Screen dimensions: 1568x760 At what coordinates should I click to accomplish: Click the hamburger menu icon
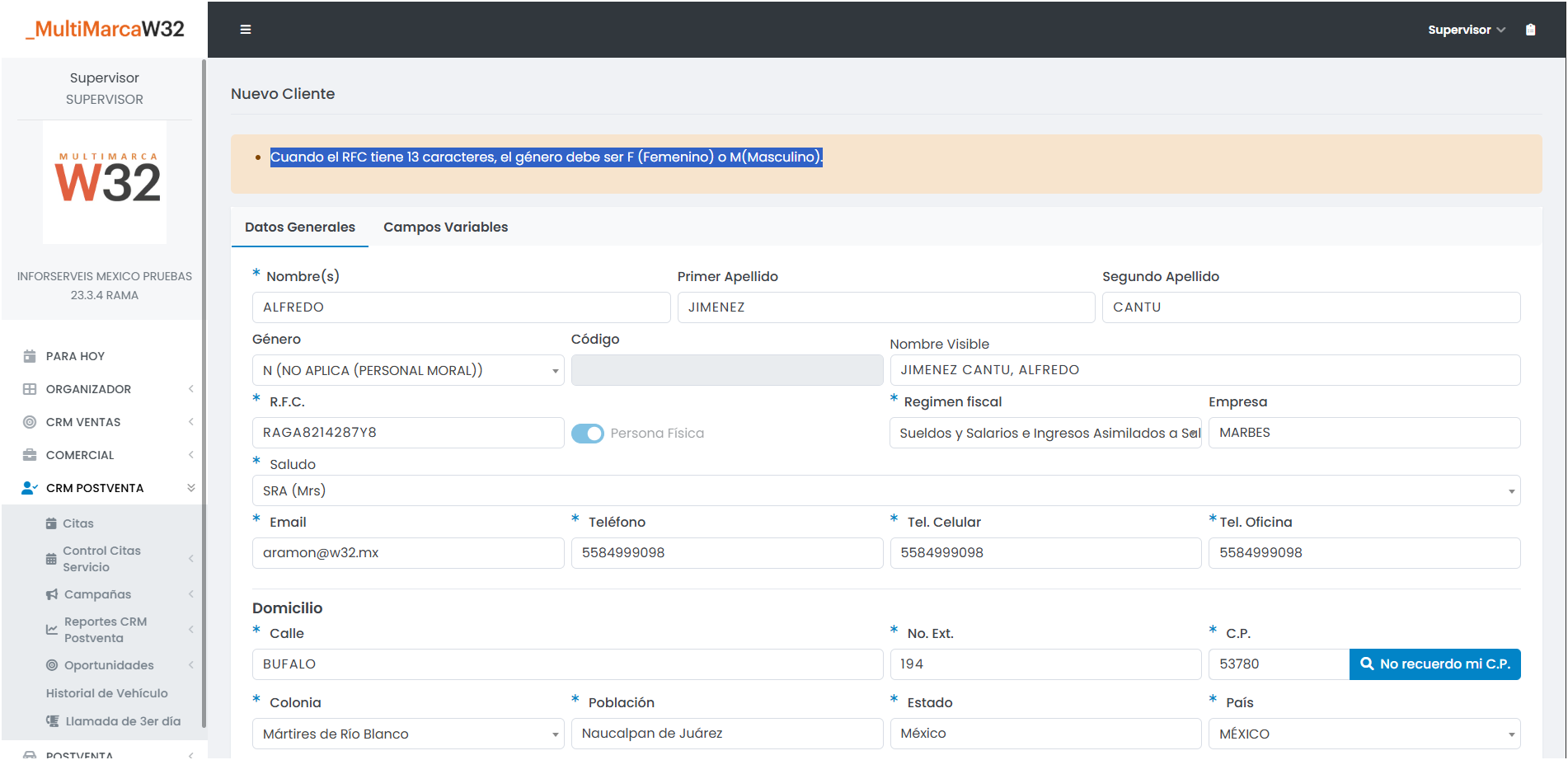click(x=245, y=30)
